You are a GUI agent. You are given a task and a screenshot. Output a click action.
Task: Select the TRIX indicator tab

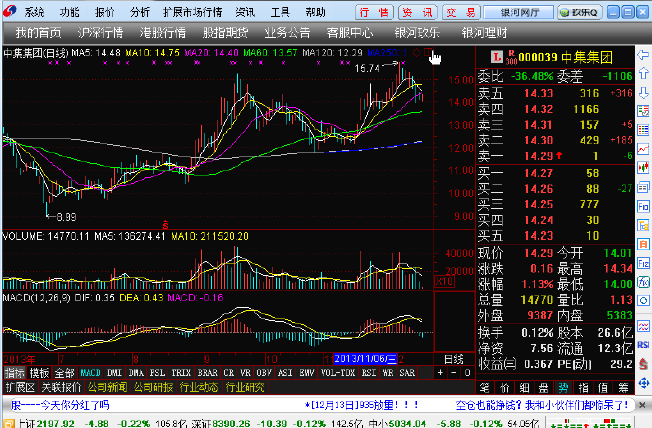(181, 373)
